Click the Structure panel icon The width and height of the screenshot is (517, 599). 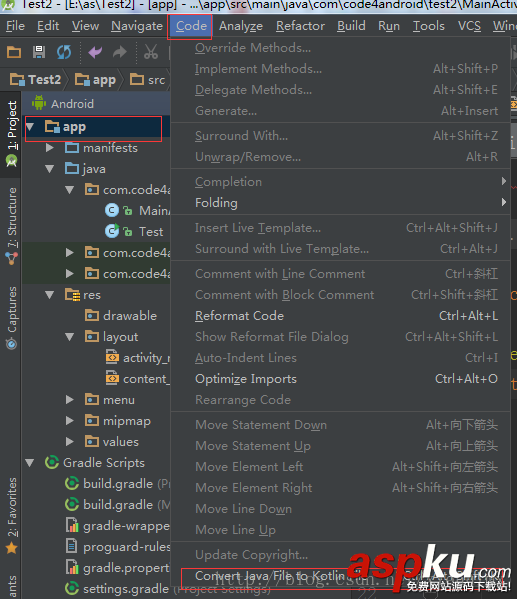[x=11, y=258]
